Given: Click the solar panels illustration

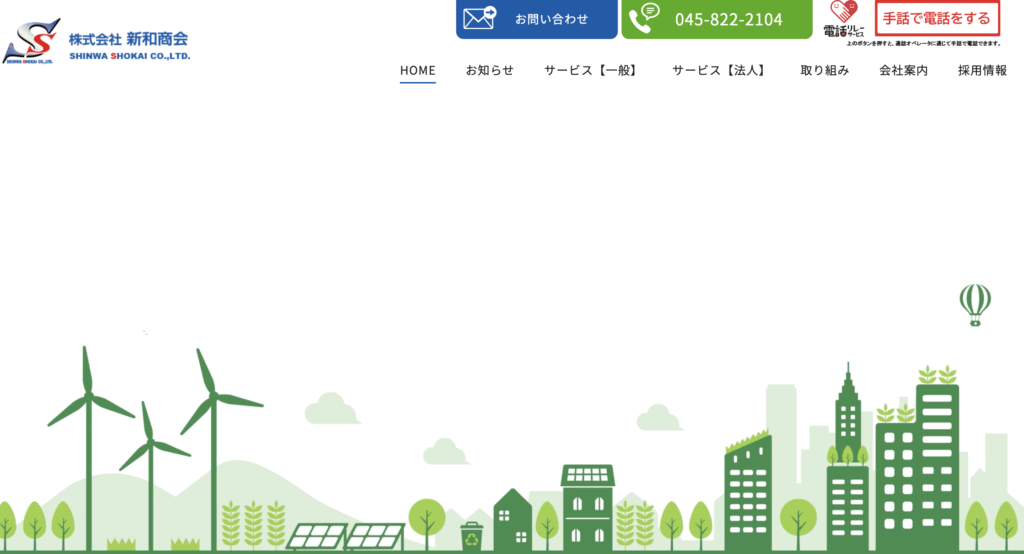Looking at the screenshot, I should coord(345,536).
